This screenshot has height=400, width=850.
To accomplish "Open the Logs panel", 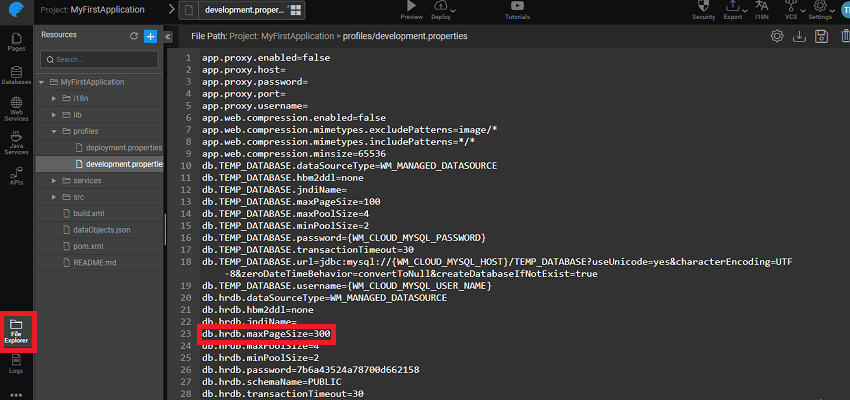I will point(16,364).
